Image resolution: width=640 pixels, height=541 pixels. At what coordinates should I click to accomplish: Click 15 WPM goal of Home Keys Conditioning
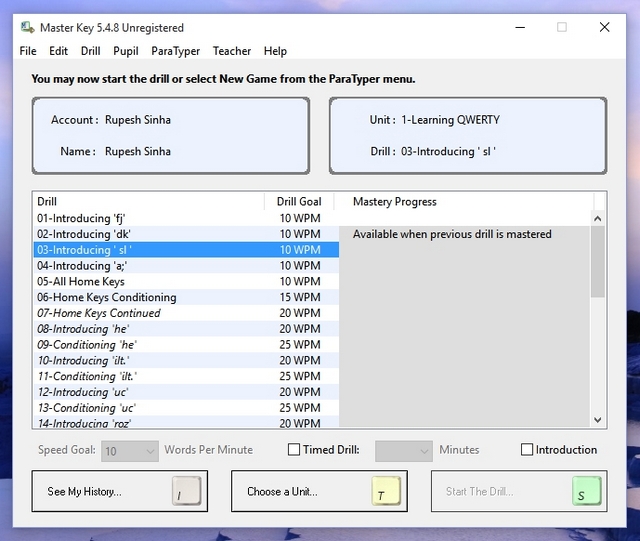pos(300,297)
